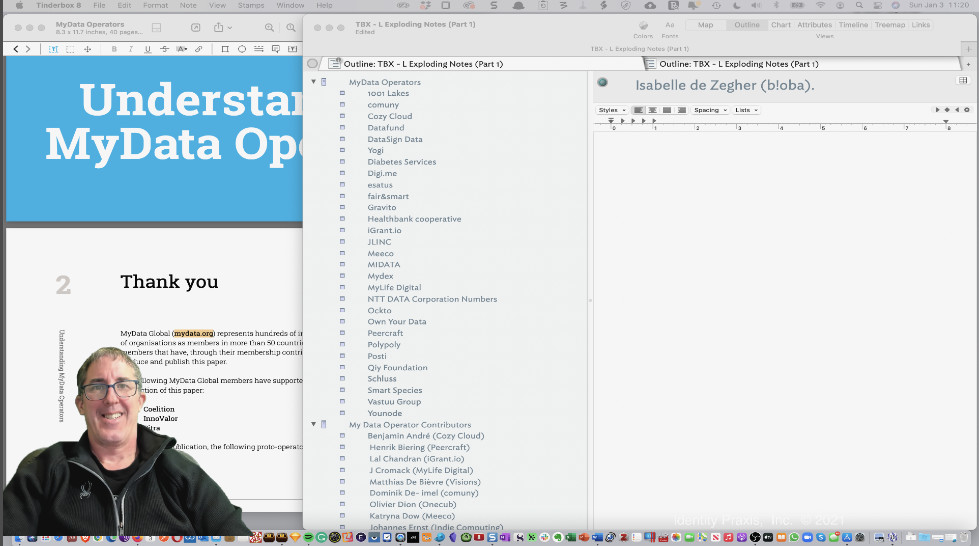The image size is (979, 546).
Task: Select Katryna Dow (Meeco) note
Action: 411,515
